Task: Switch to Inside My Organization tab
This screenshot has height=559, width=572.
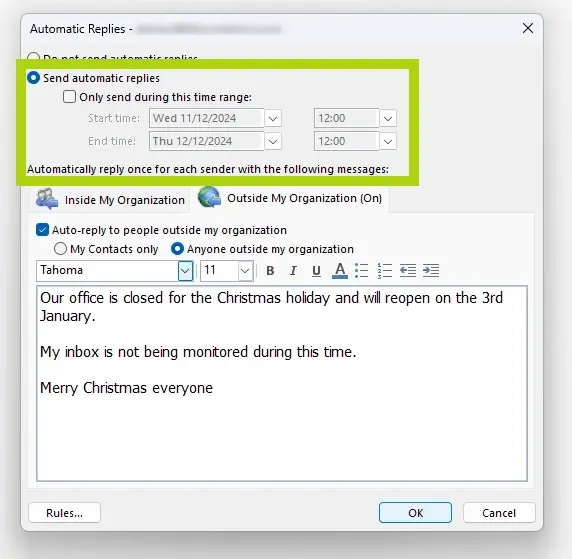Action: (x=110, y=200)
